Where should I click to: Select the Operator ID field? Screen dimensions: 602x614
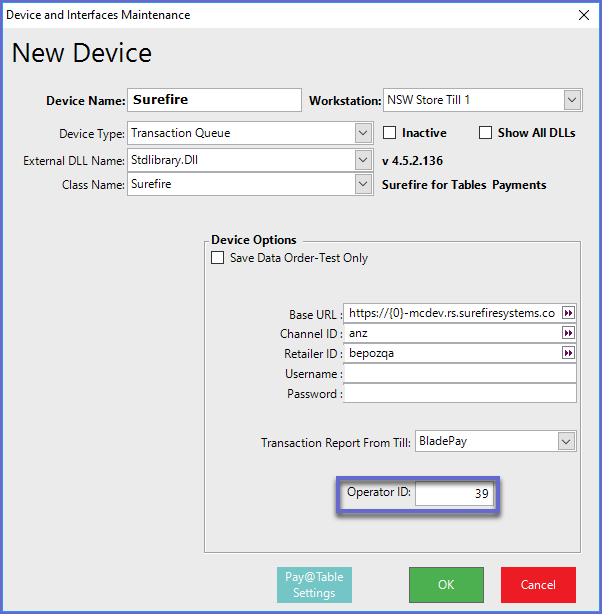455,495
